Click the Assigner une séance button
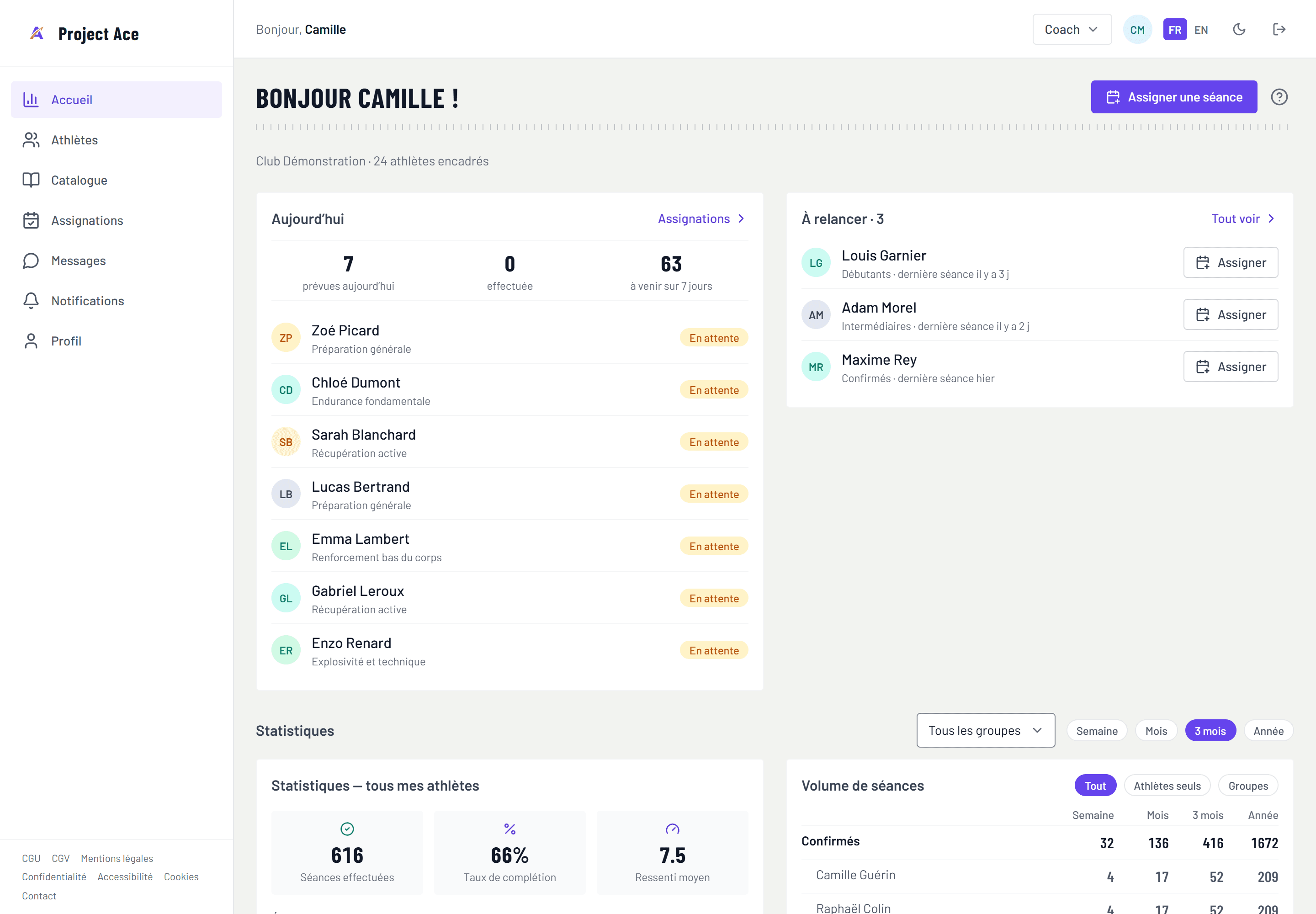The image size is (1316, 914). point(1173,97)
